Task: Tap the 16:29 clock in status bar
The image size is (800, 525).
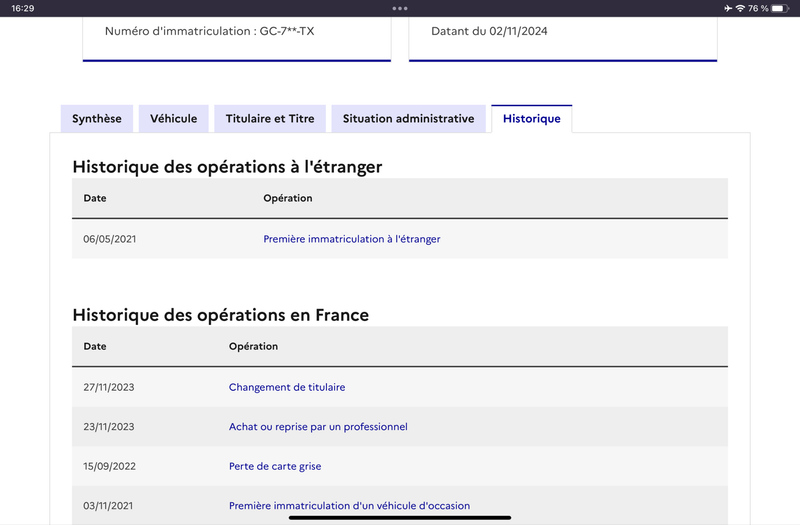Action: [x=22, y=8]
